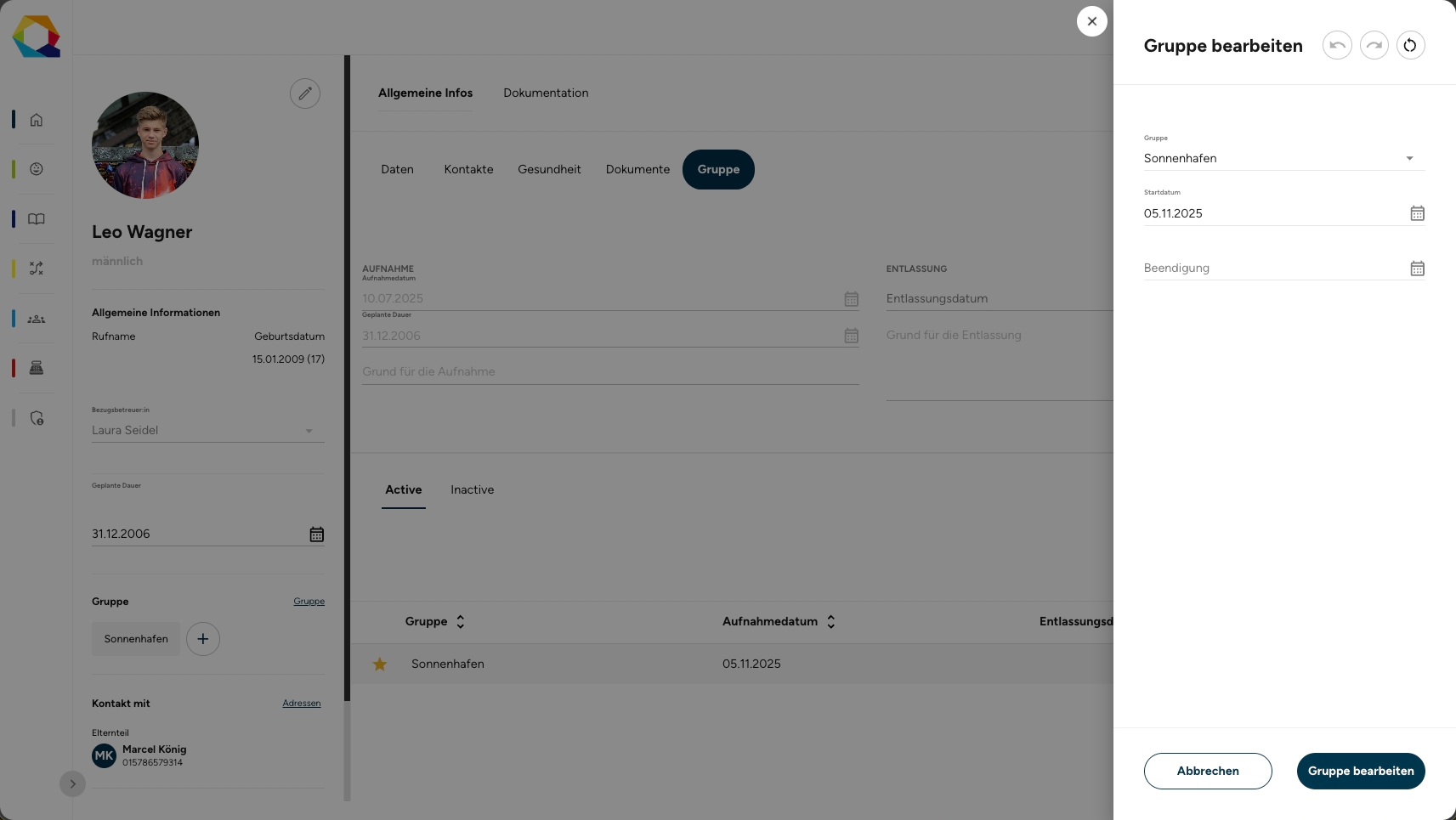Open the Startdatum calendar picker
The width and height of the screenshot is (1456, 820).
(1417, 213)
